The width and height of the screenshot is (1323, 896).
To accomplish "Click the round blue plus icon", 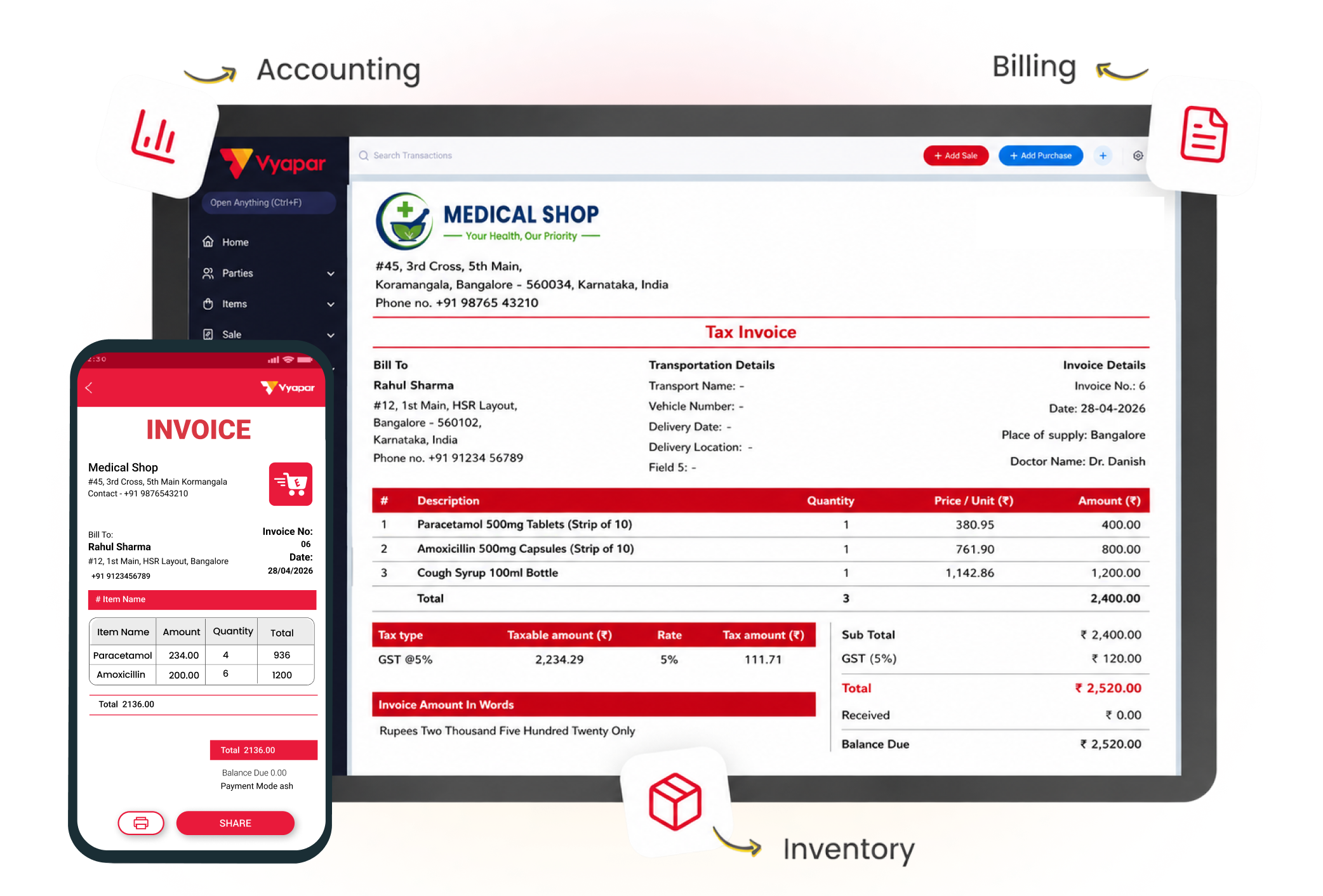I will (1103, 155).
